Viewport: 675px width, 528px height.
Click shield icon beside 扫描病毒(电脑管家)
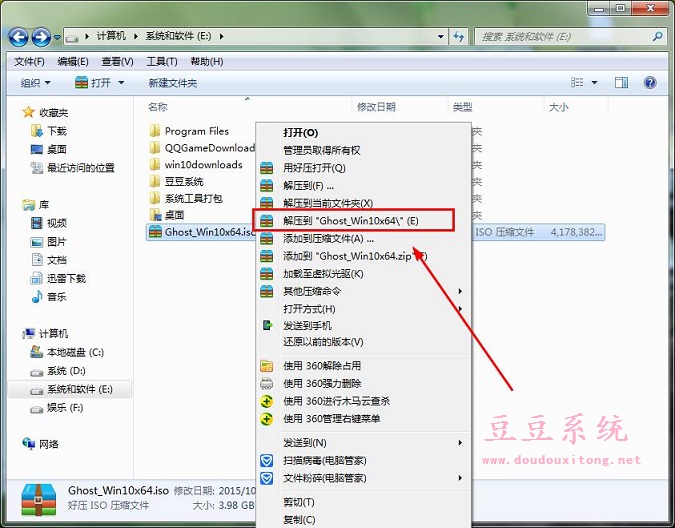(267, 461)
